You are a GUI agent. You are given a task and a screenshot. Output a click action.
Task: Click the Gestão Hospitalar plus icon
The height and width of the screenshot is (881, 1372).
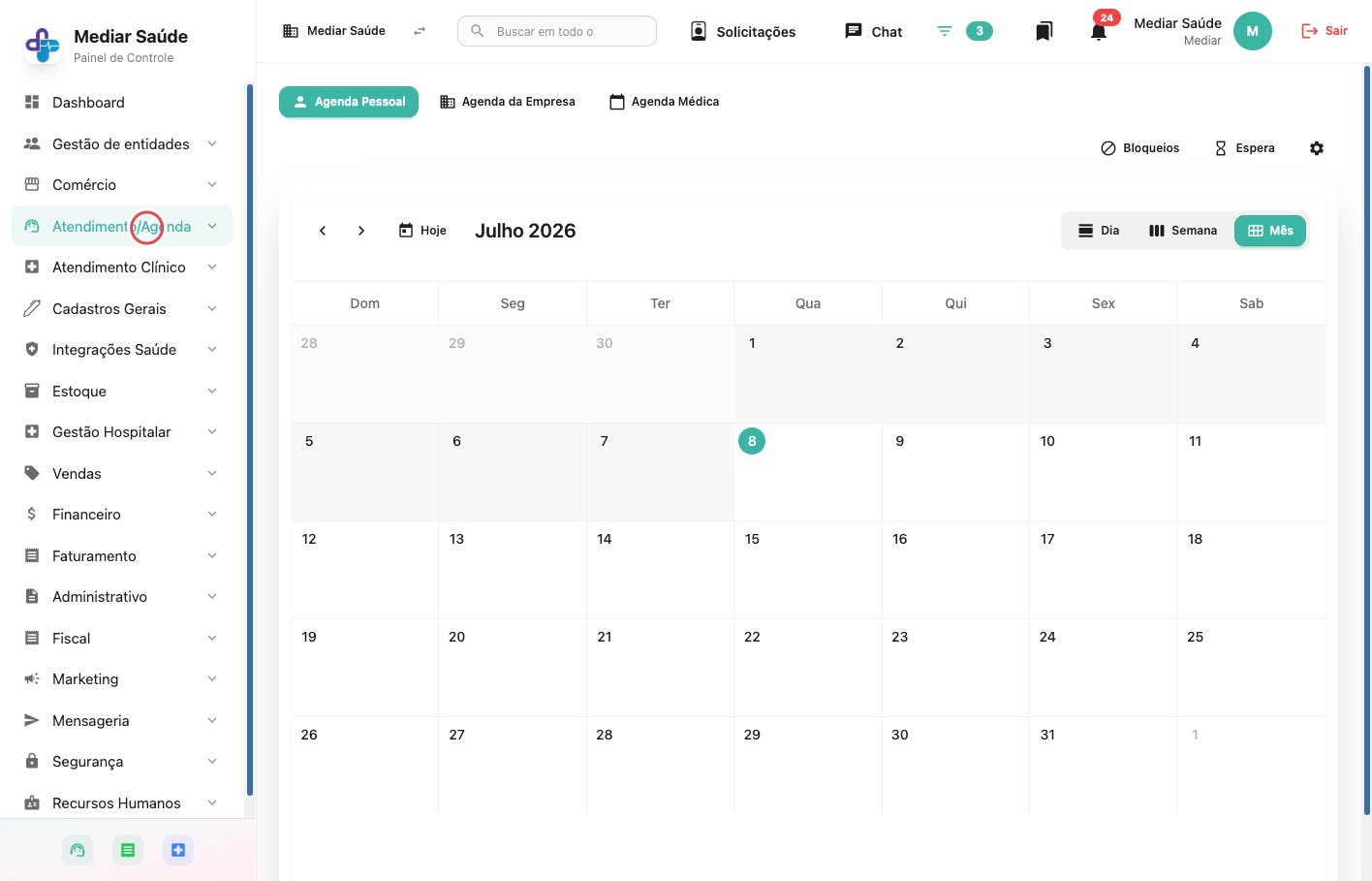tap(32, 431)
